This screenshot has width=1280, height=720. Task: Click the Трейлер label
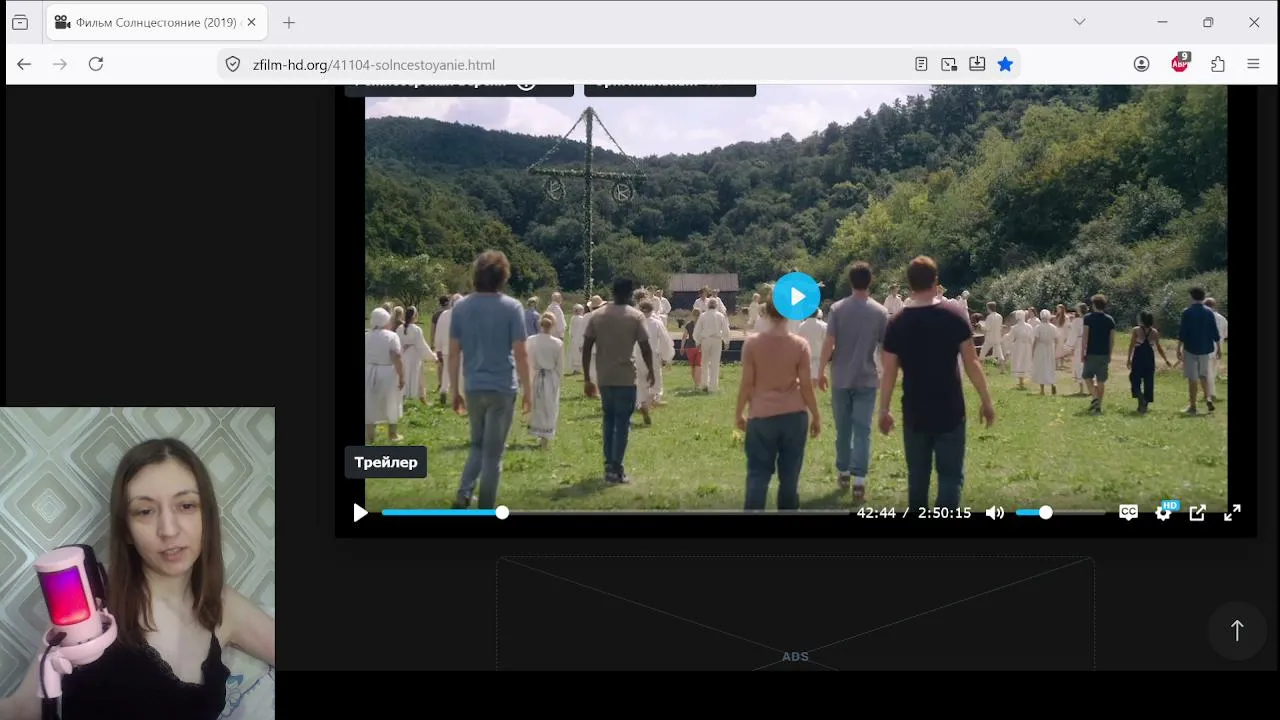(386, 462)
